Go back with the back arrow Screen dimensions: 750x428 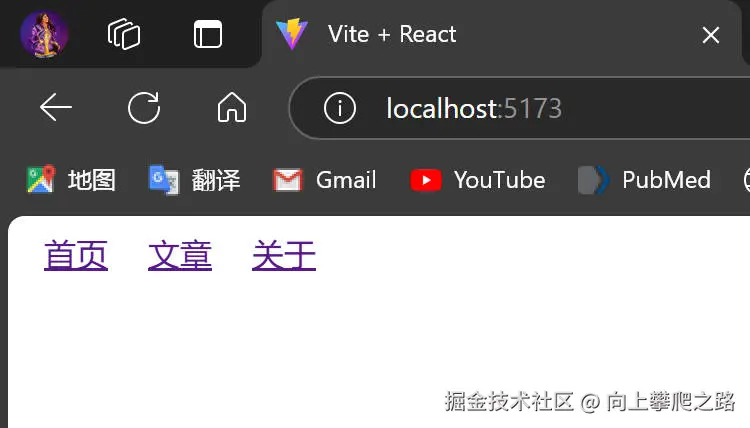(x=56, y=108)
